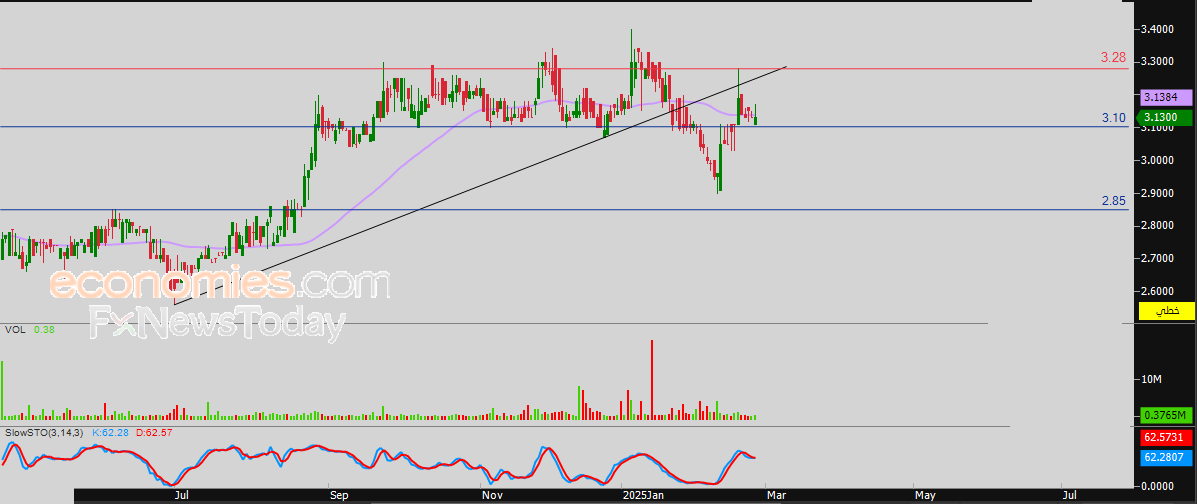The height and width of the screenshot is (504, 1197).
Task: Click the 3.4000 price axis label
Action: coord(1157,30)
